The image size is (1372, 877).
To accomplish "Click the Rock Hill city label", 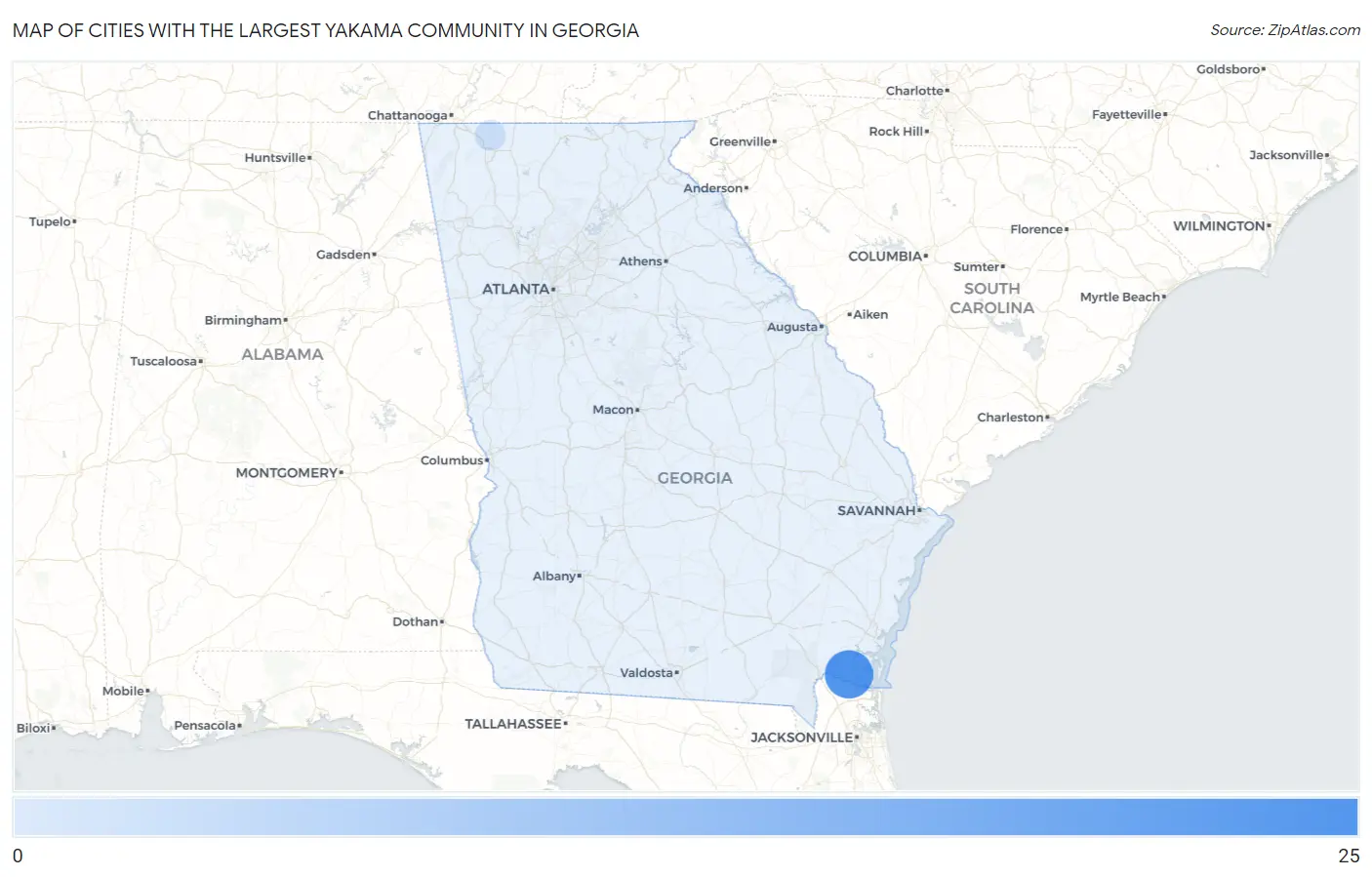I will point(896,132).
